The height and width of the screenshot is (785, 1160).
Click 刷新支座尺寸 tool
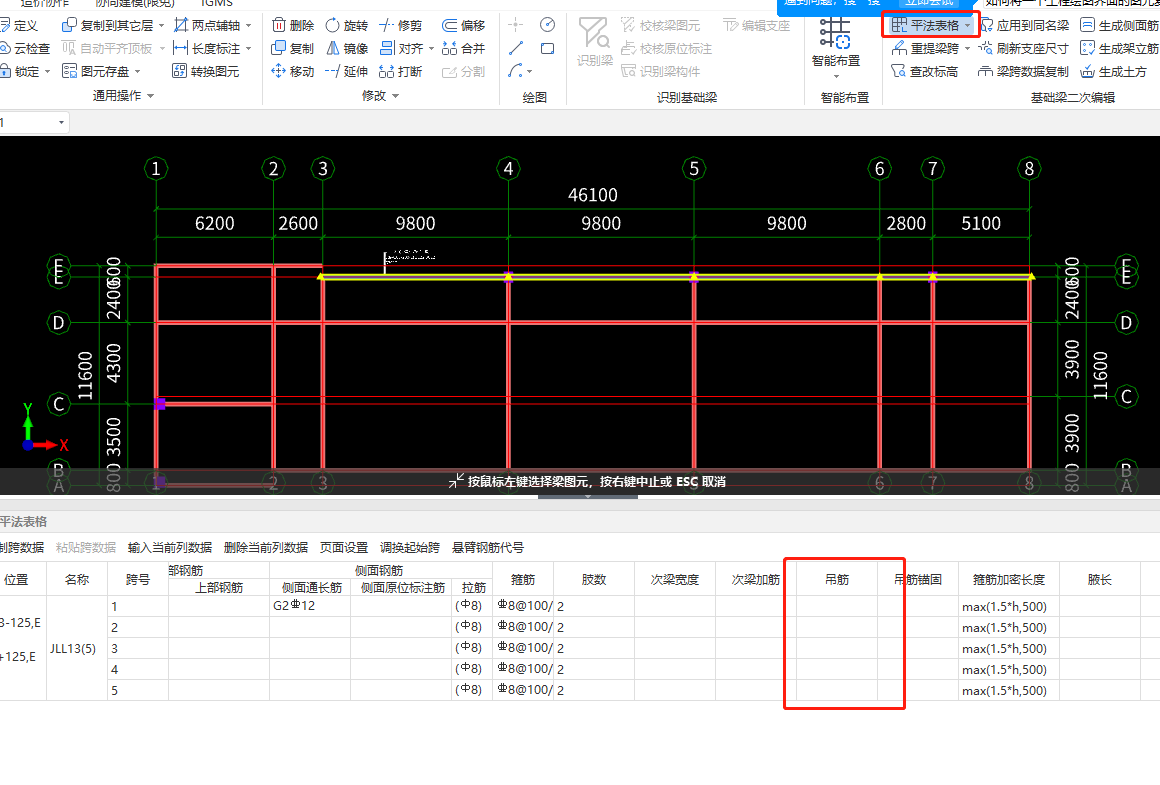1024,48
